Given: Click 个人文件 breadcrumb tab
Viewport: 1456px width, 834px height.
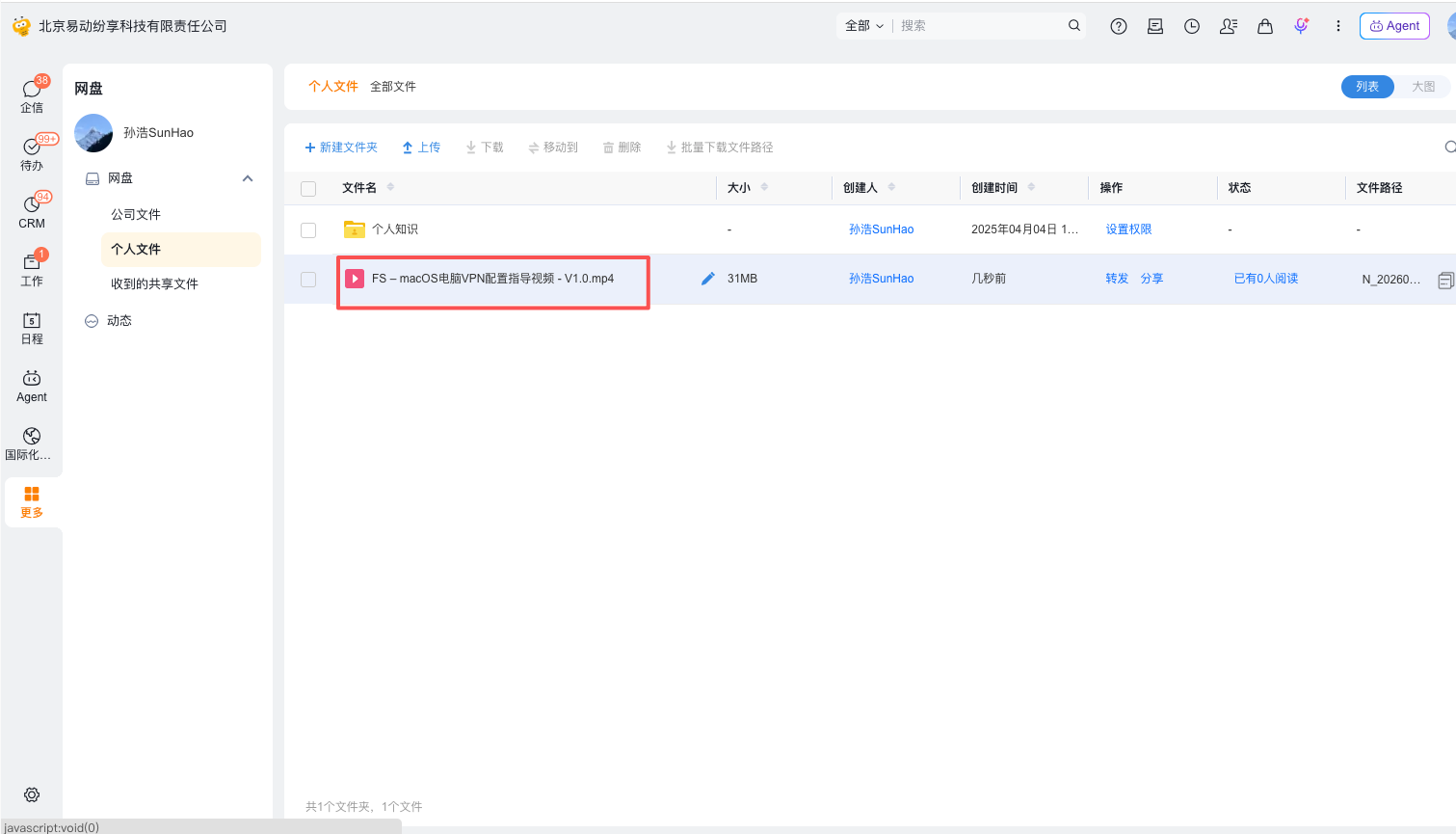Looking at the screenshot, I should (x=333, y=87).
